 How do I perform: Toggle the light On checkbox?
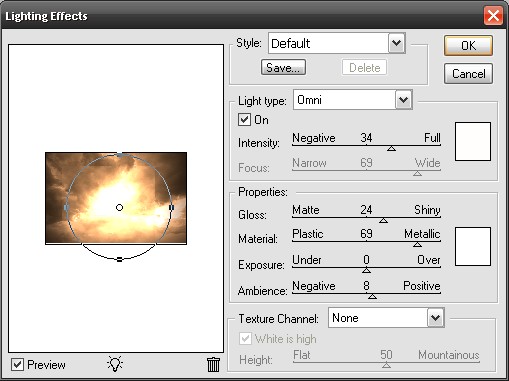[244, 119]
